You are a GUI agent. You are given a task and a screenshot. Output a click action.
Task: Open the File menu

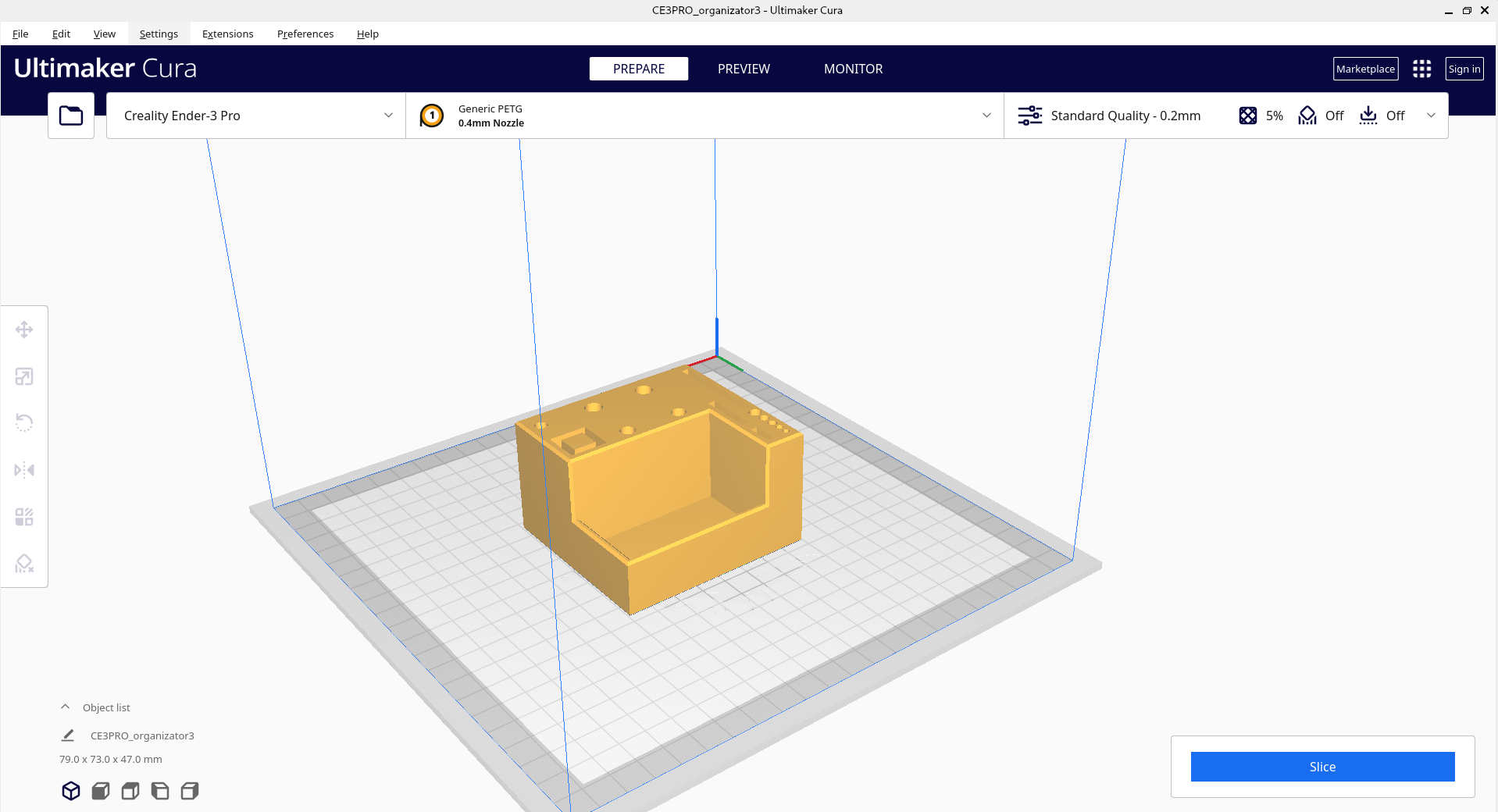point(20,34)
